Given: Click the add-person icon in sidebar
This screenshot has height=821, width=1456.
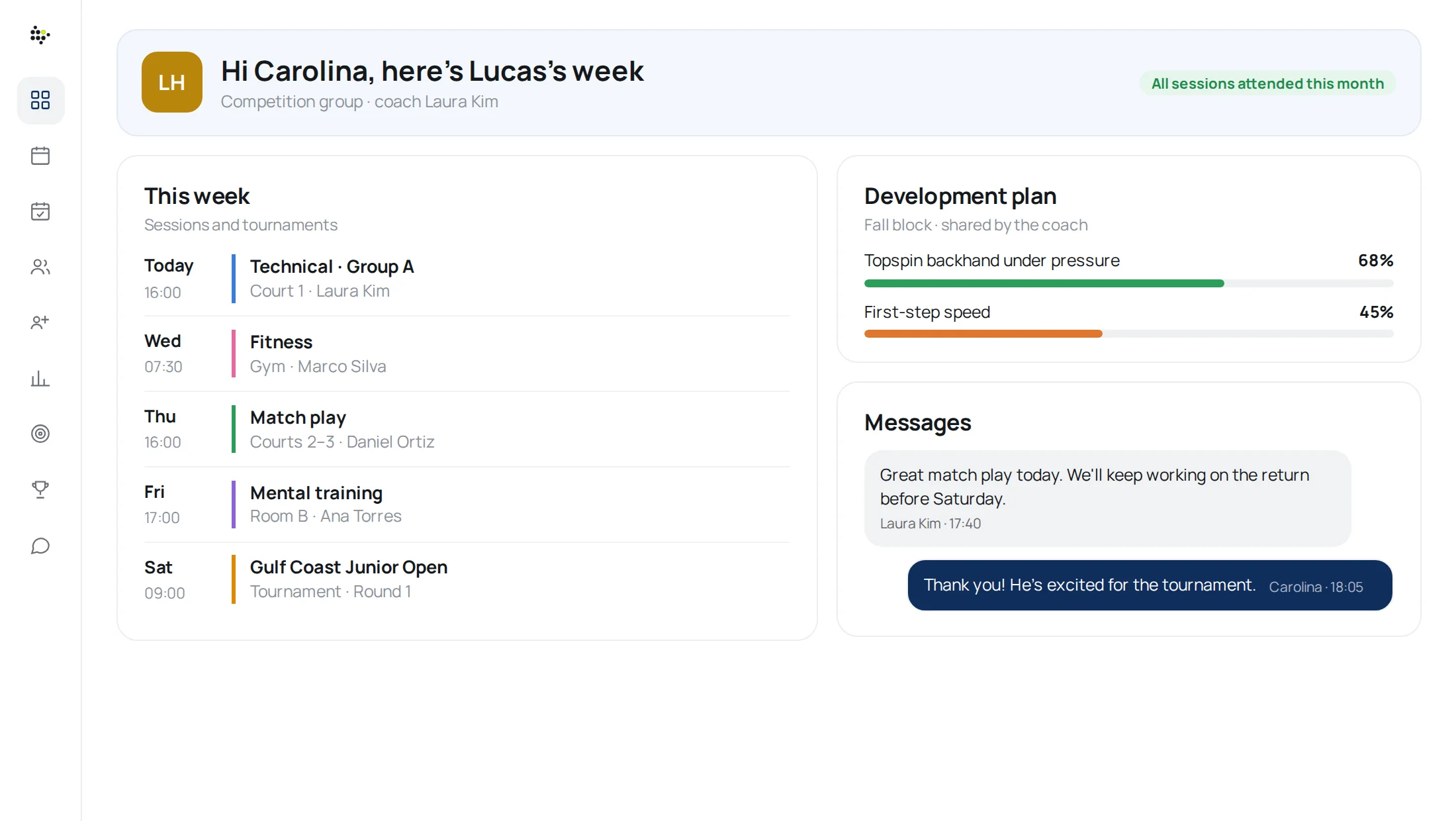Looking at the screenshot, I should point(40,322).
